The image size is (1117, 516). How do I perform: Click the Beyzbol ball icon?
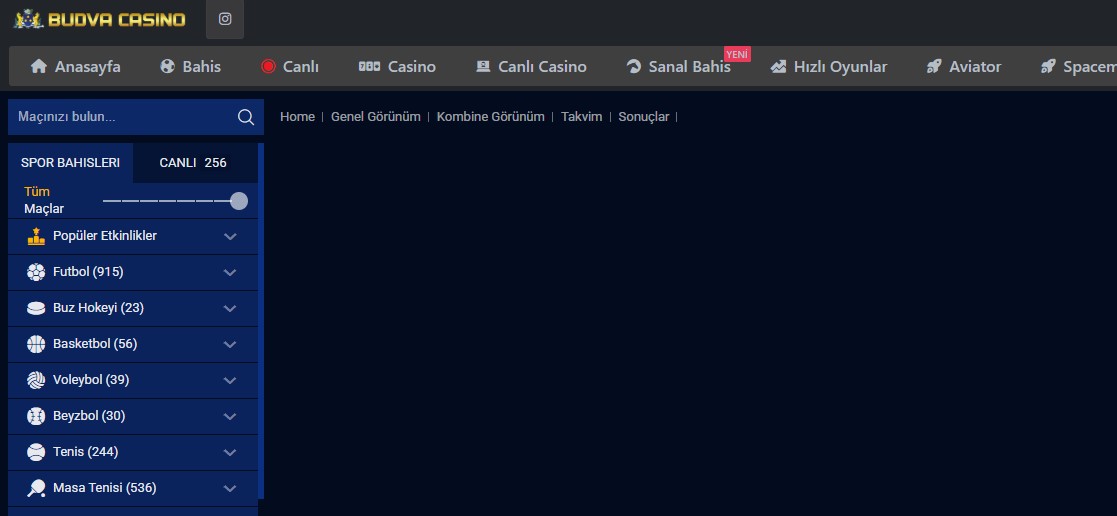37,416
